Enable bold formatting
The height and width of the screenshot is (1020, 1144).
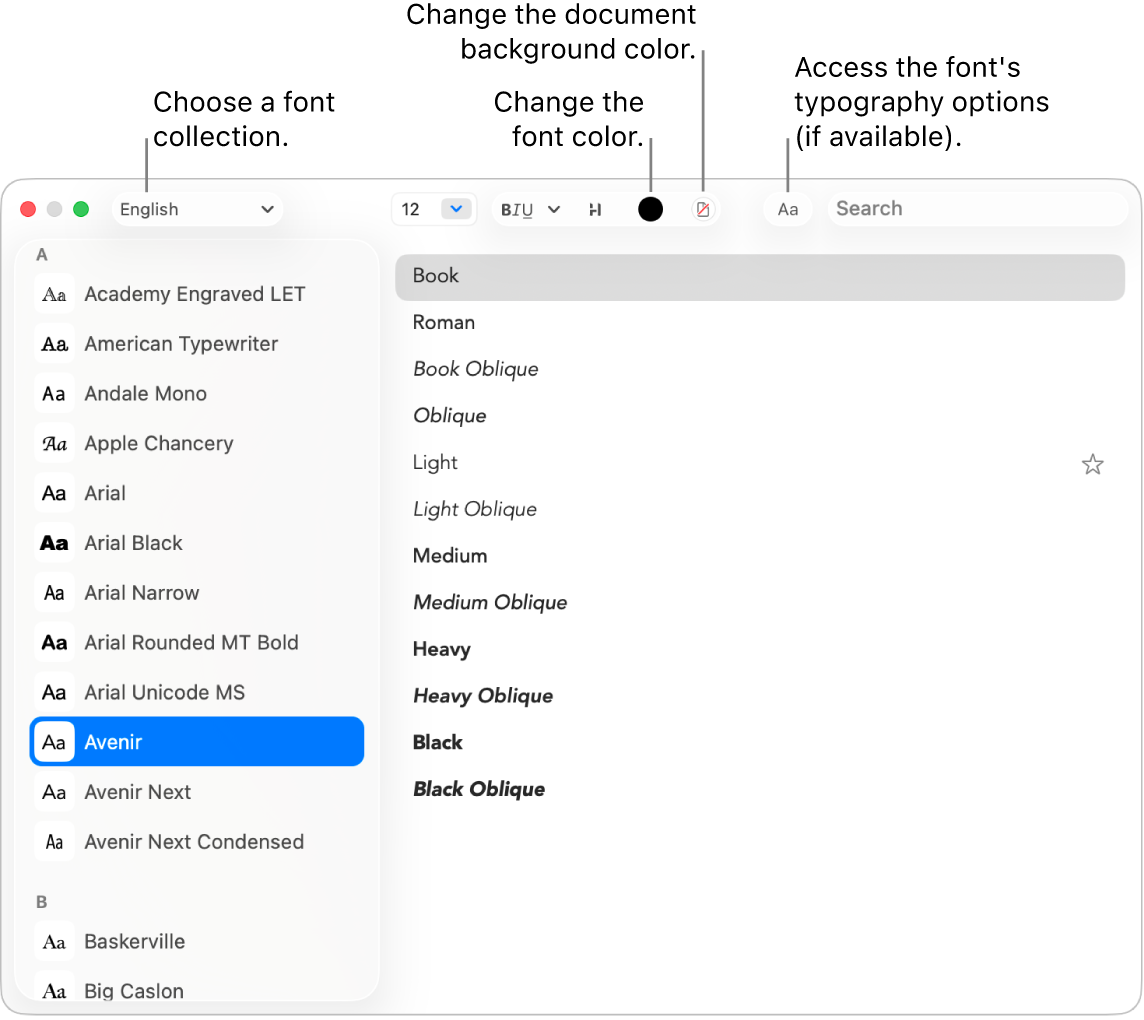506,209
